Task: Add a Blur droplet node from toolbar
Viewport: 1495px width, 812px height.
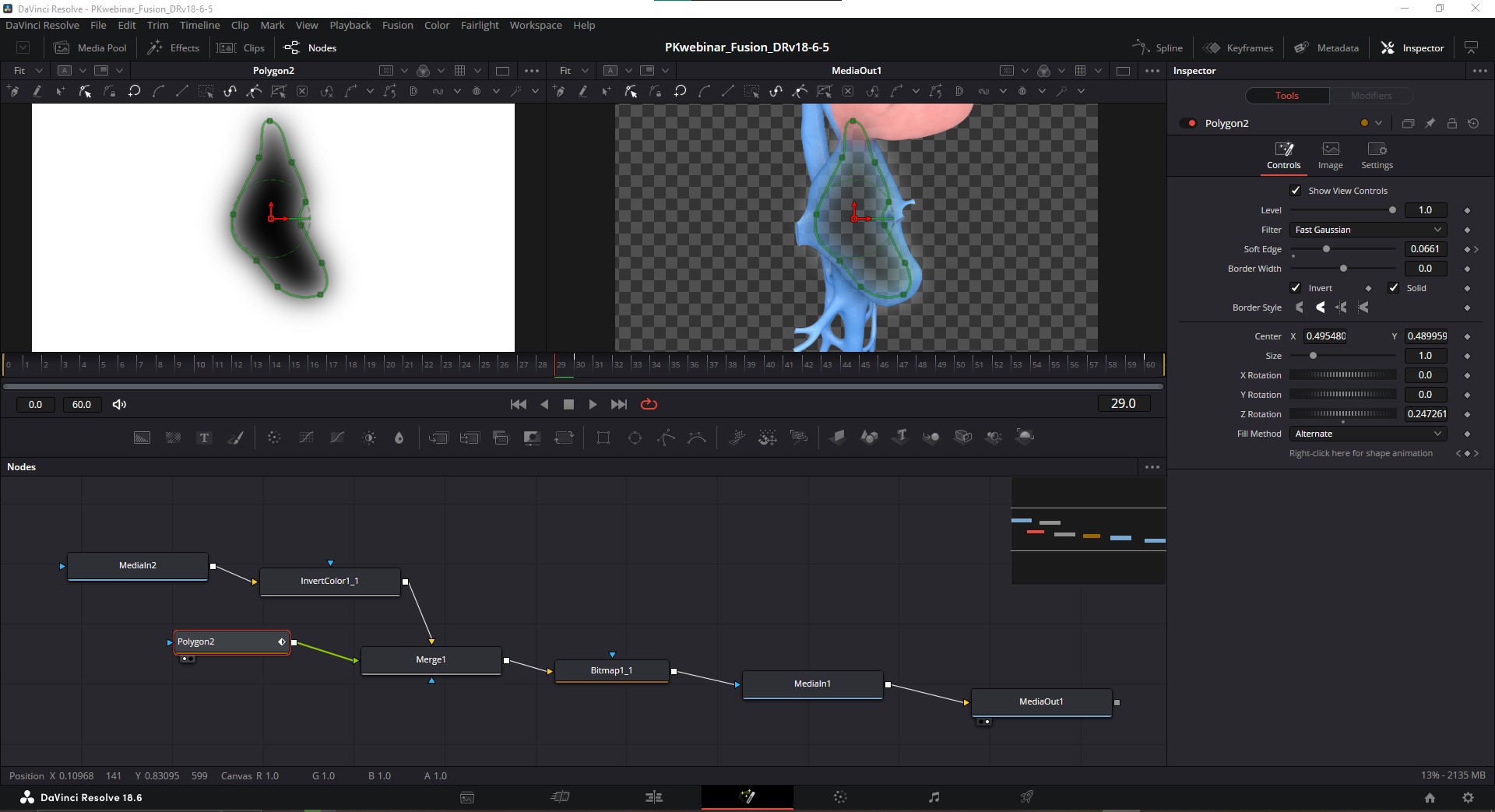Action: click(399, 438)
